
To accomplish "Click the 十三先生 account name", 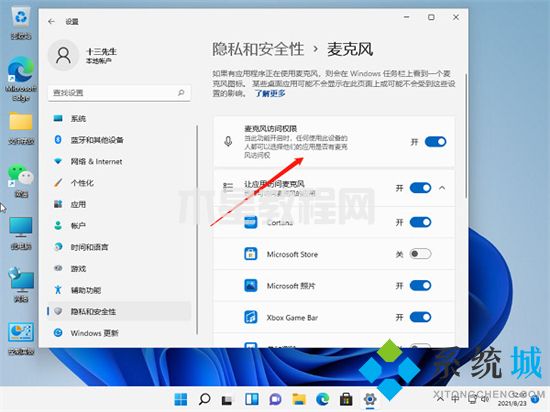I will [x=101, y=52].
